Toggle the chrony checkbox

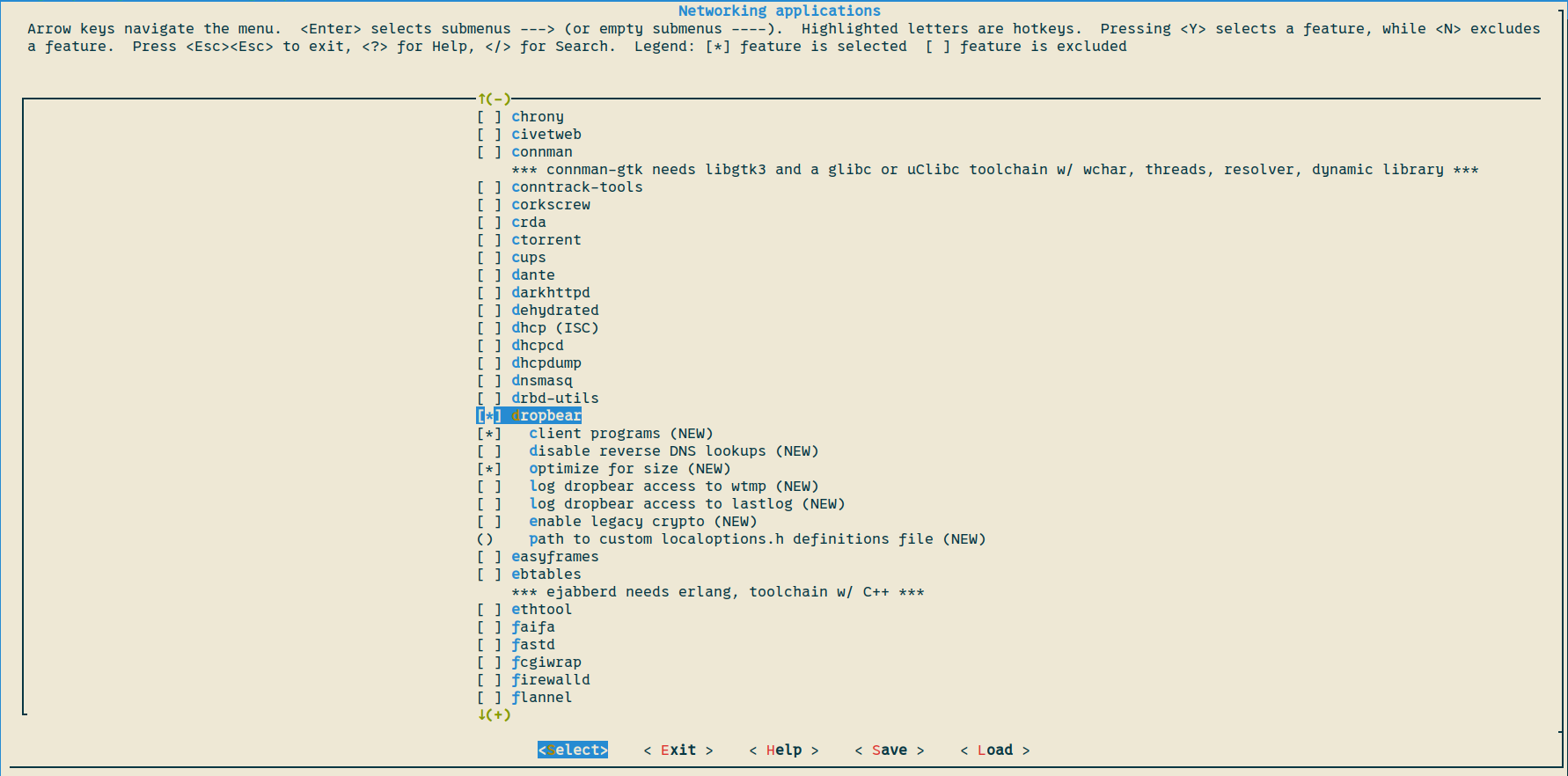point(489,116)
